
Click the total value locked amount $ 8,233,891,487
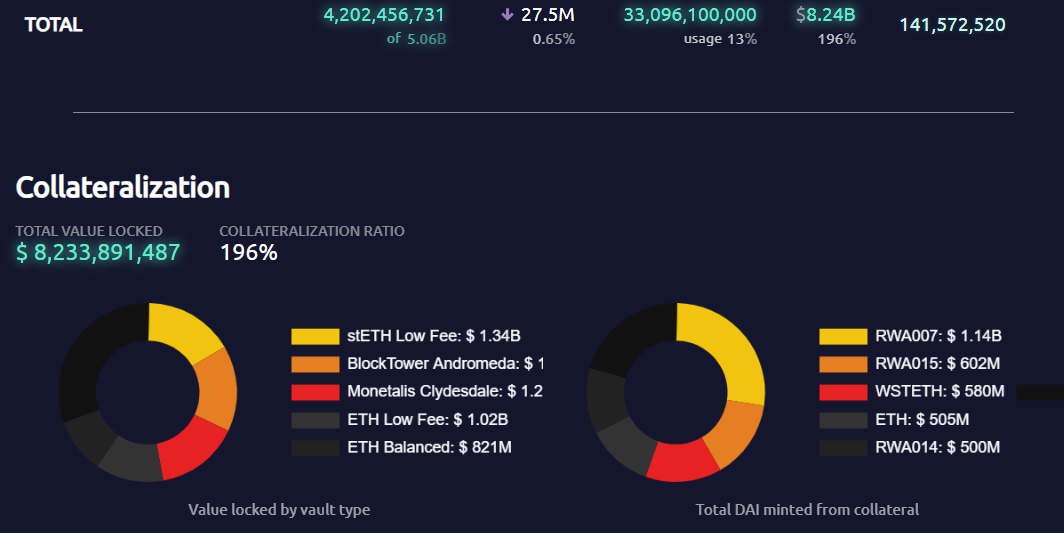98,253
